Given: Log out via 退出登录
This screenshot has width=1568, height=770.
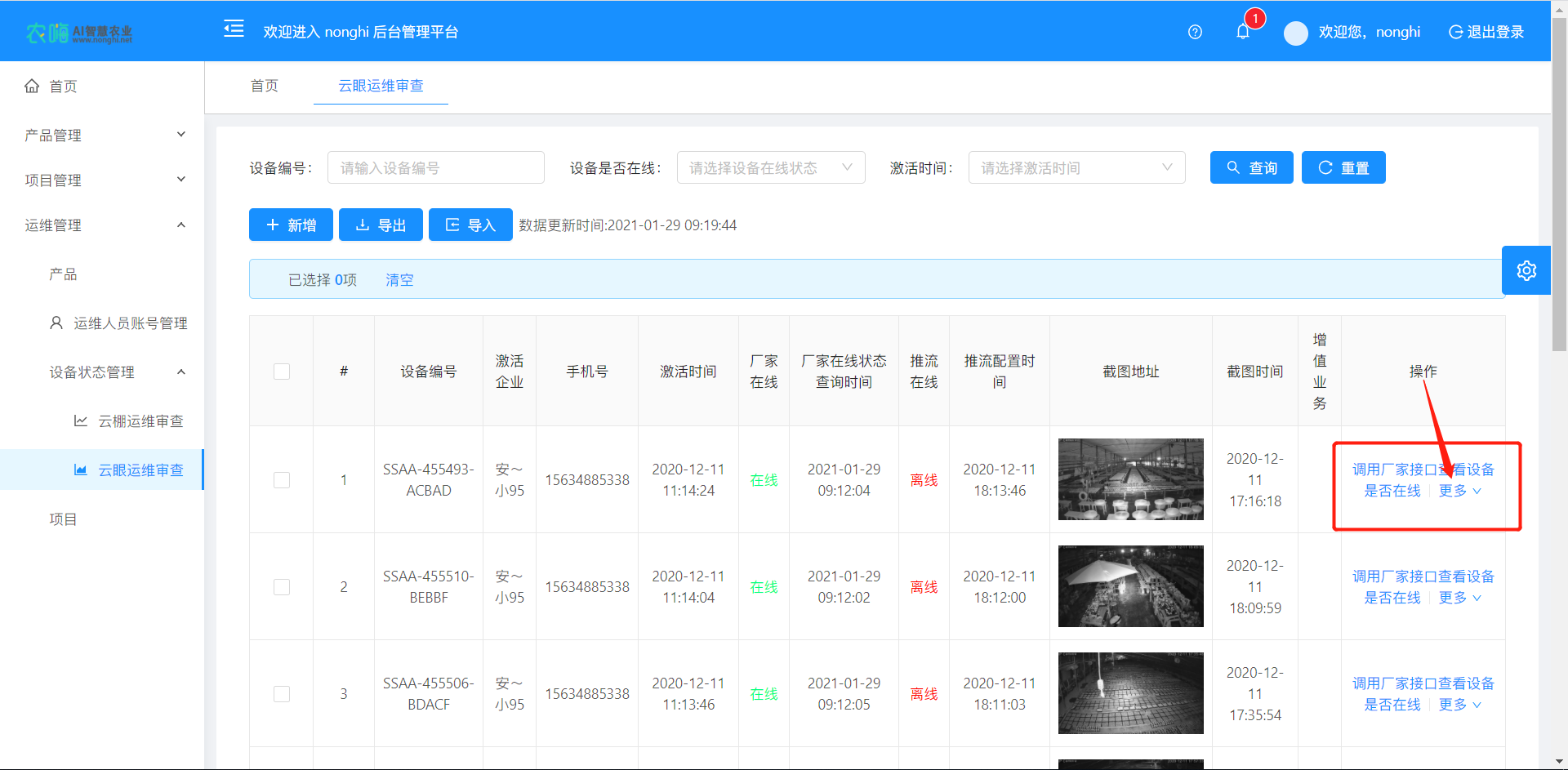Looking at the screenshot, I should [x=1486, y=32].
